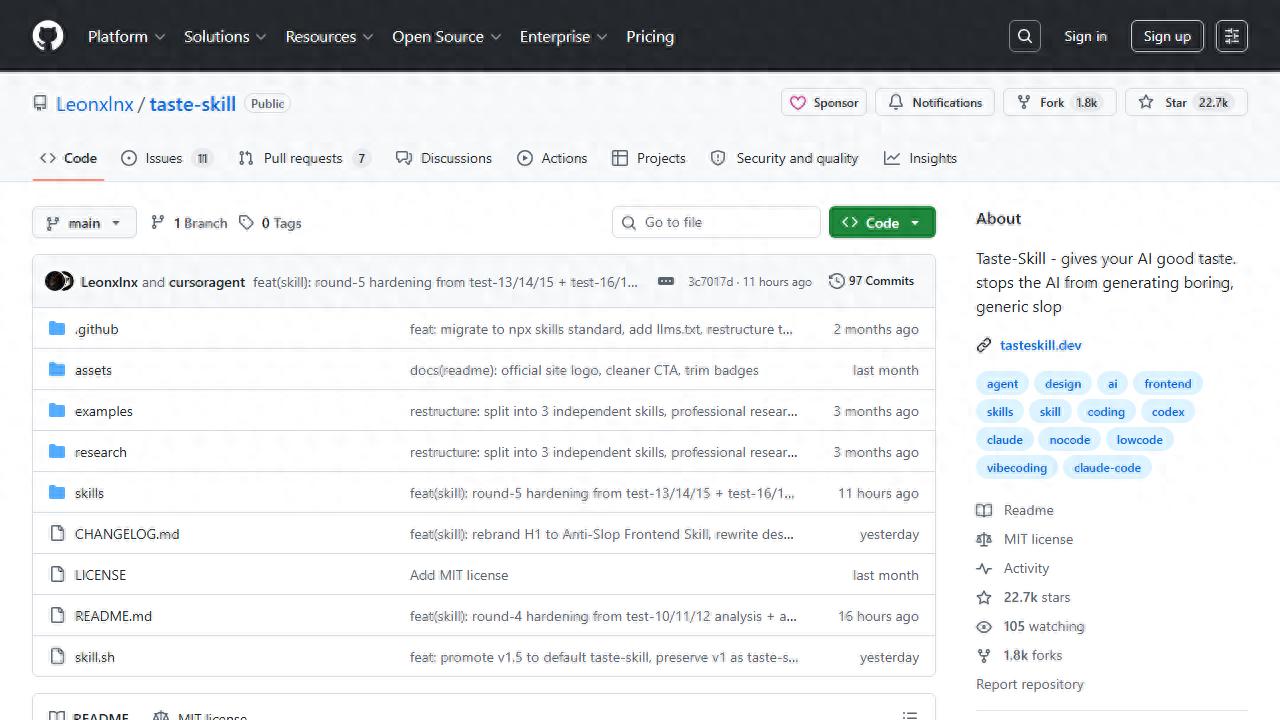The height and width of the screenshot is (720, 1280).
Task: Open the Pricing page from the navigation
Action: [650, 36]
